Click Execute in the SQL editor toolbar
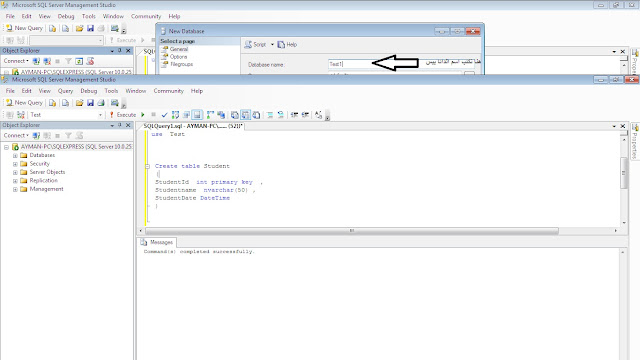640x360 pixels. point(122,115)
